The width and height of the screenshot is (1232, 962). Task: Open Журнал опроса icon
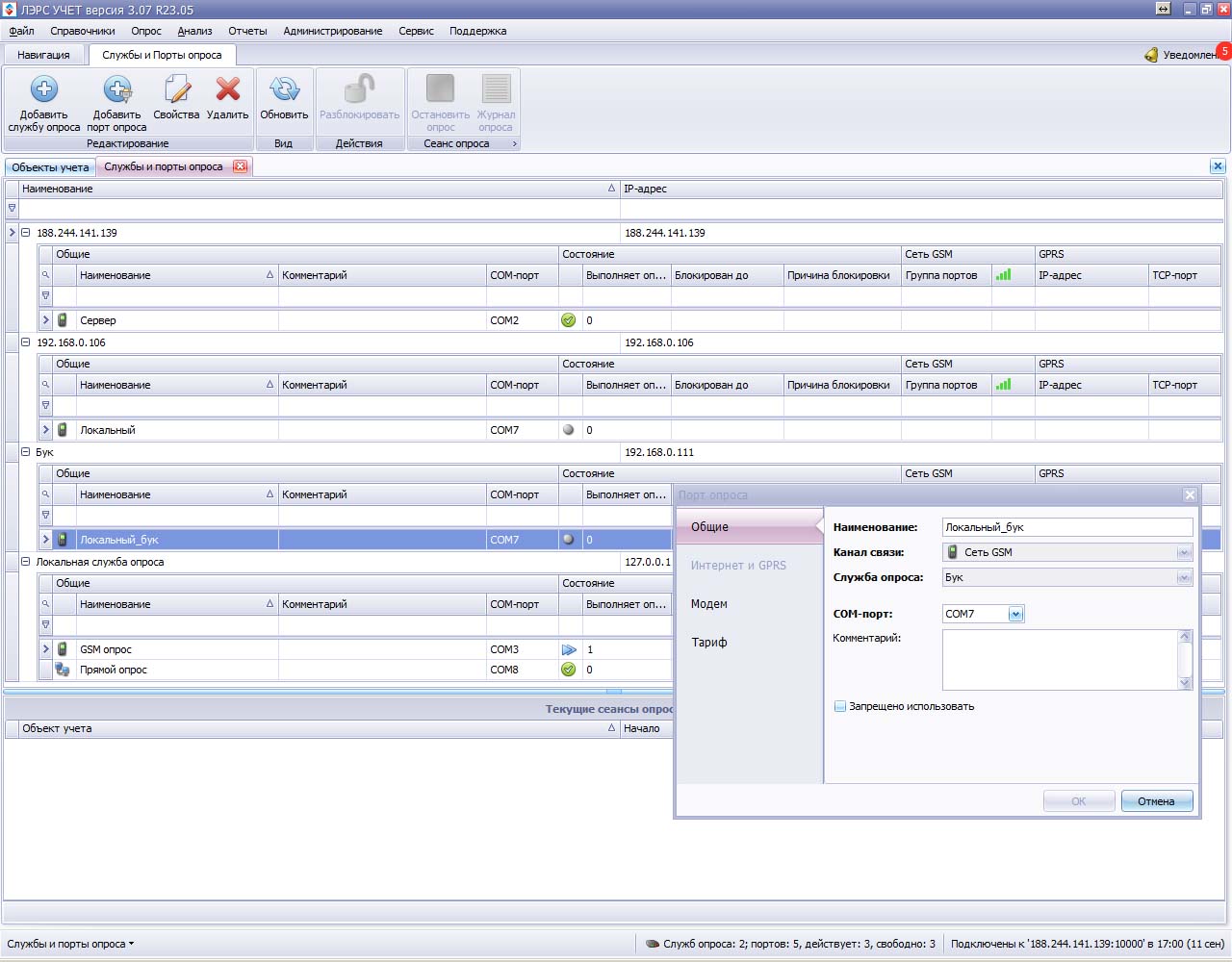coord(496,89)
